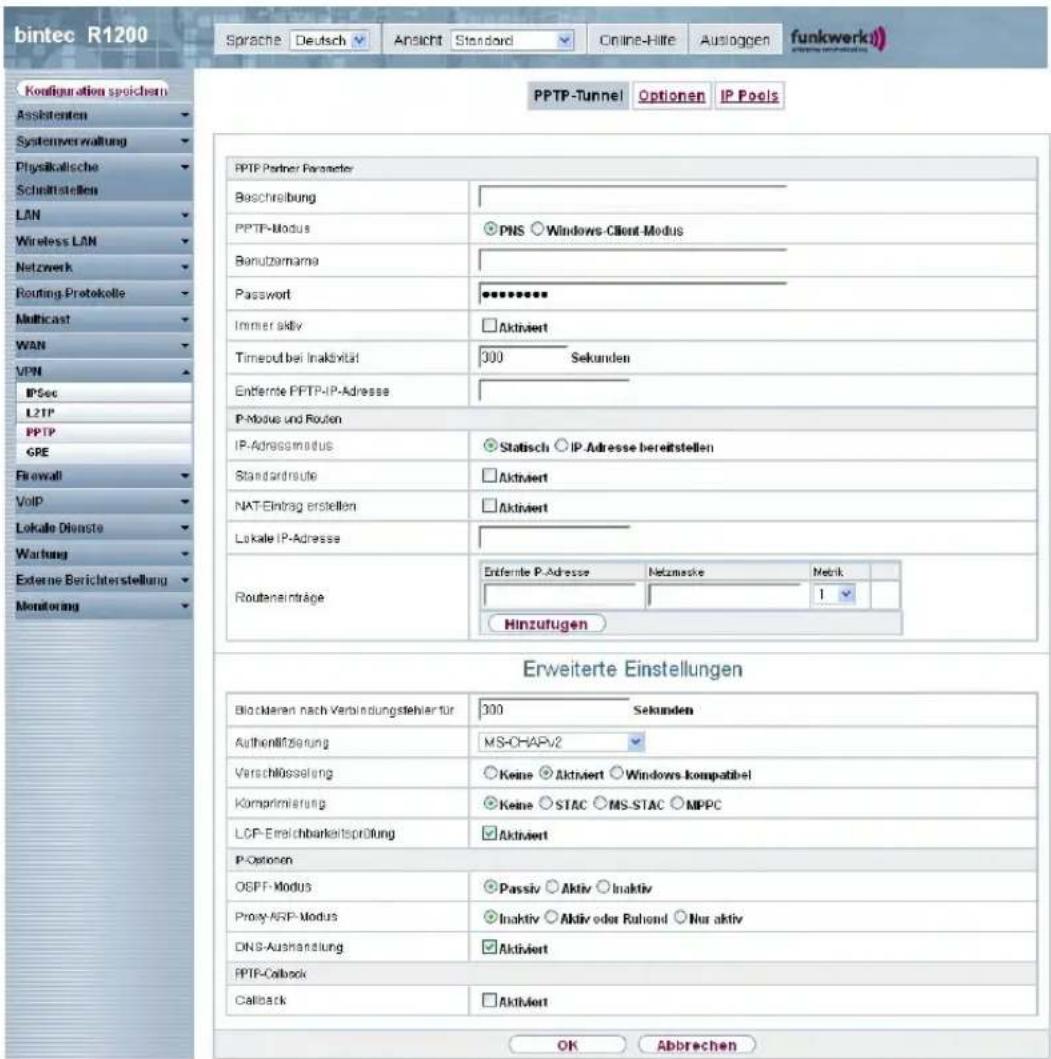The height and width of the screenshot is (1059, 1051).
Task: Open the Ansicht dropdown
Action: (513, 41)
